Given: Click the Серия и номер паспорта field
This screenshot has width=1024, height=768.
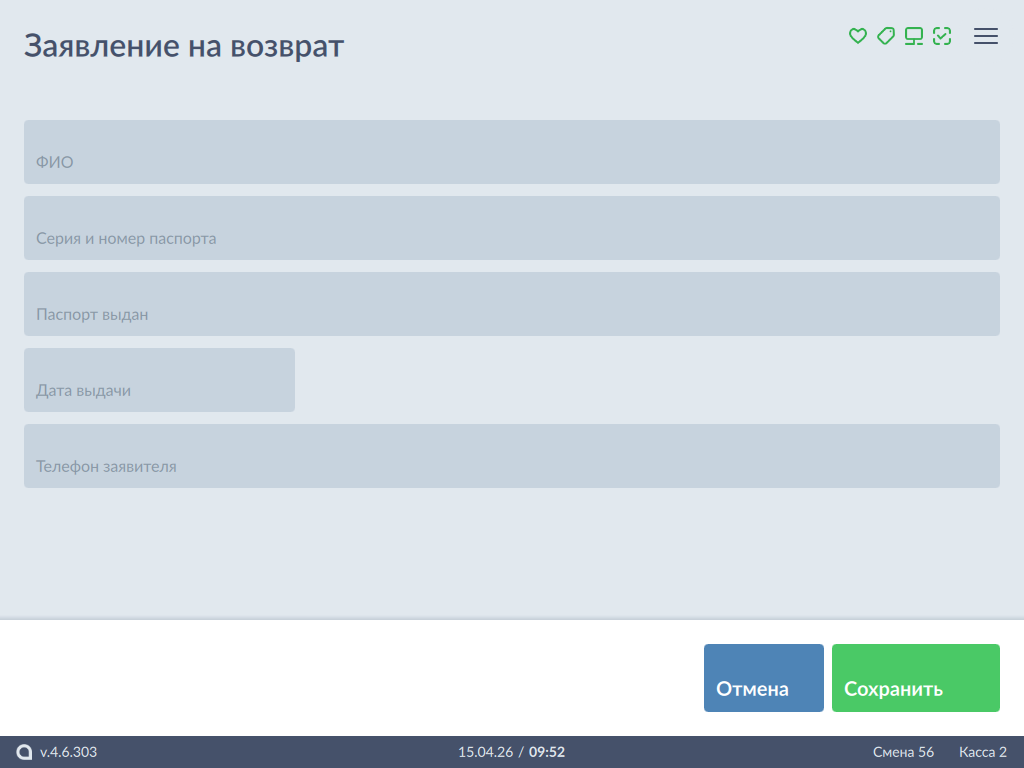Looking at the screenshot, I should tap(511, 228).
